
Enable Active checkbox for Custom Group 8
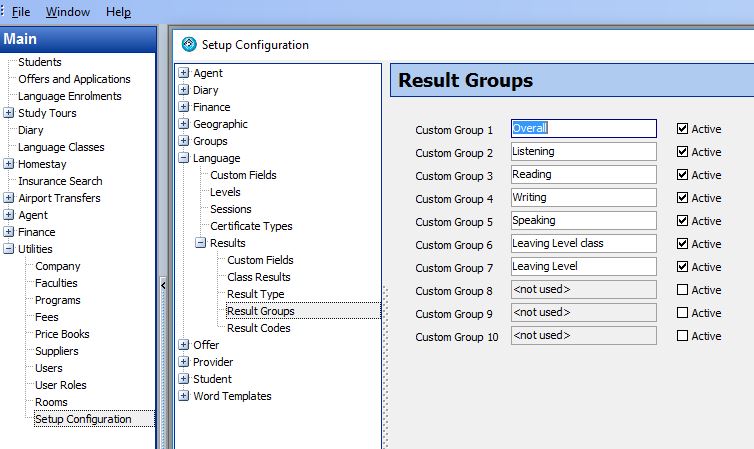[683, 290]
